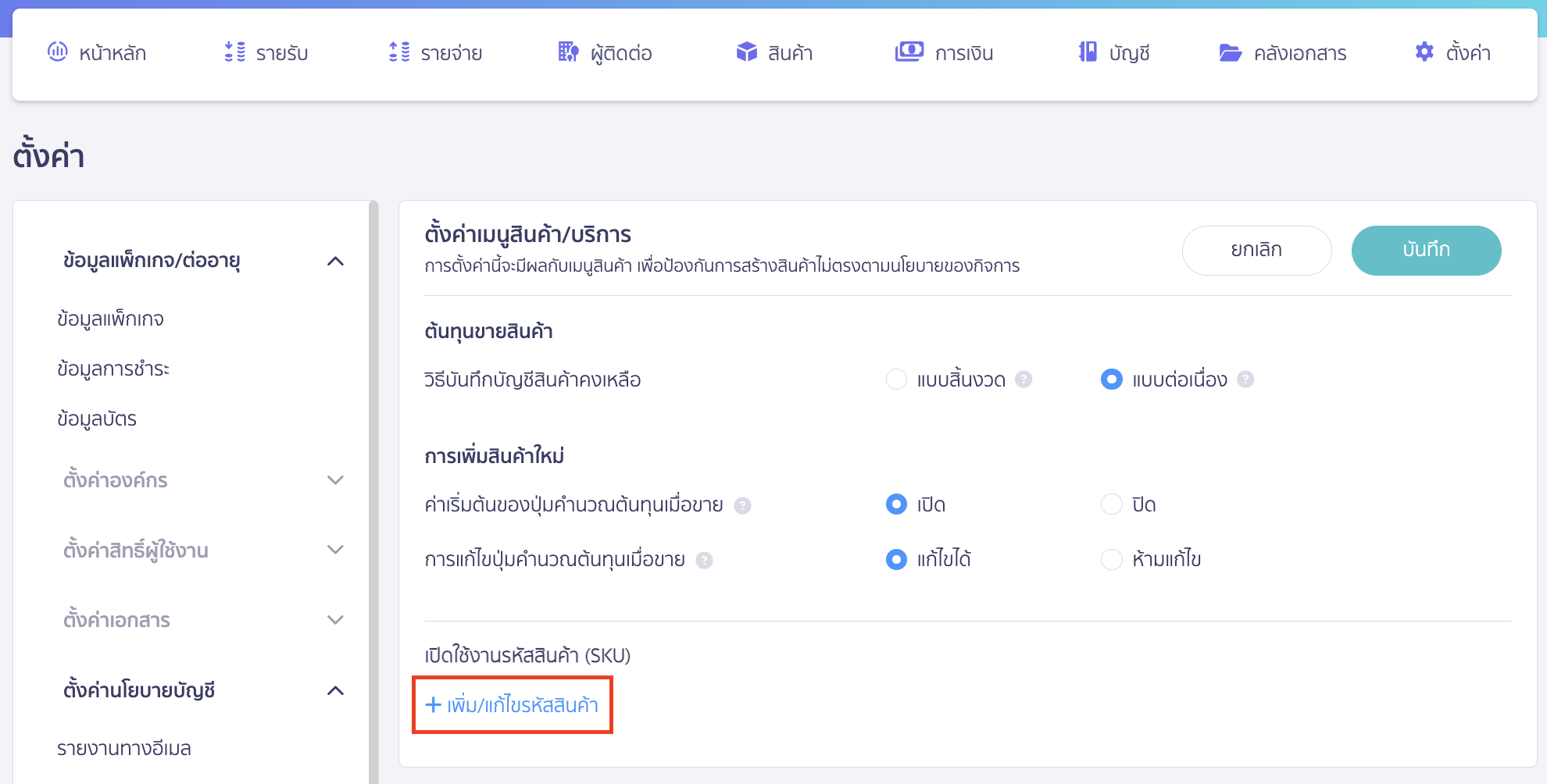Screen dimensions: 1547x784
Task: Open the หน้าหลัก home icon
Action: (57, 52)
